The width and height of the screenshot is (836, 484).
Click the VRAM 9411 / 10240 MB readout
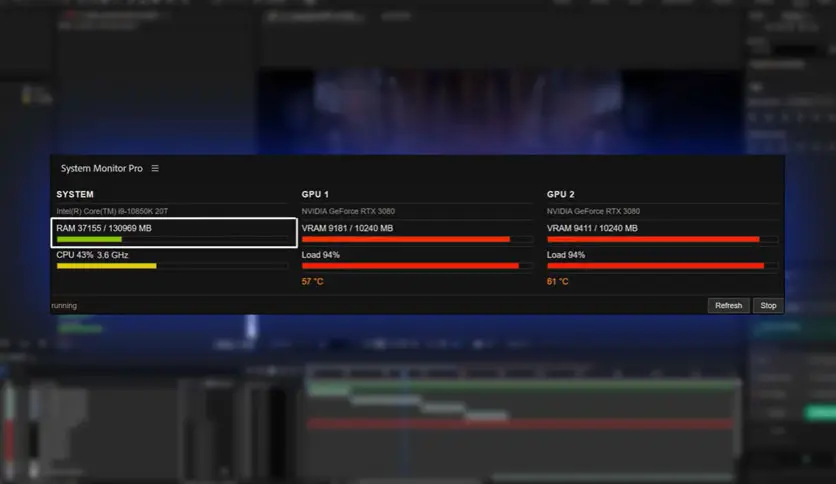pyautogui.click(x=592, y=228)
